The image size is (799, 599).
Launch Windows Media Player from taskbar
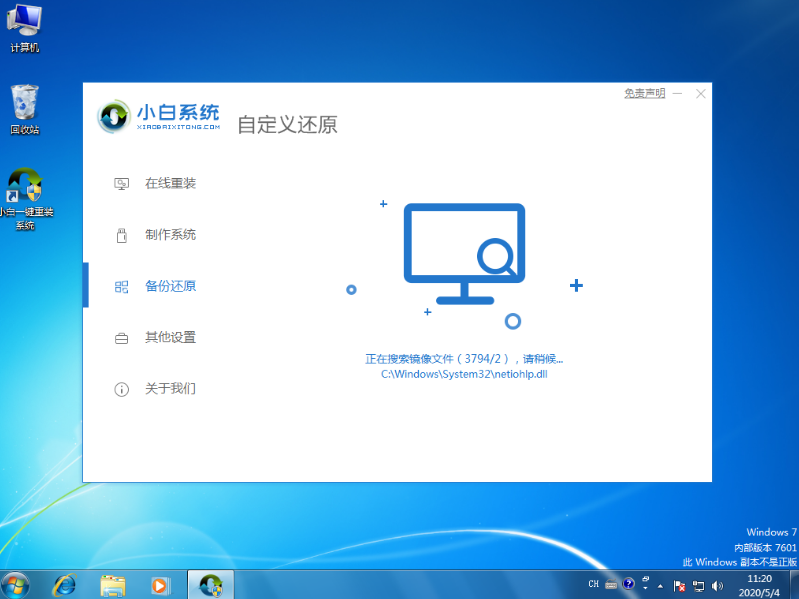(x=159, y=584)
